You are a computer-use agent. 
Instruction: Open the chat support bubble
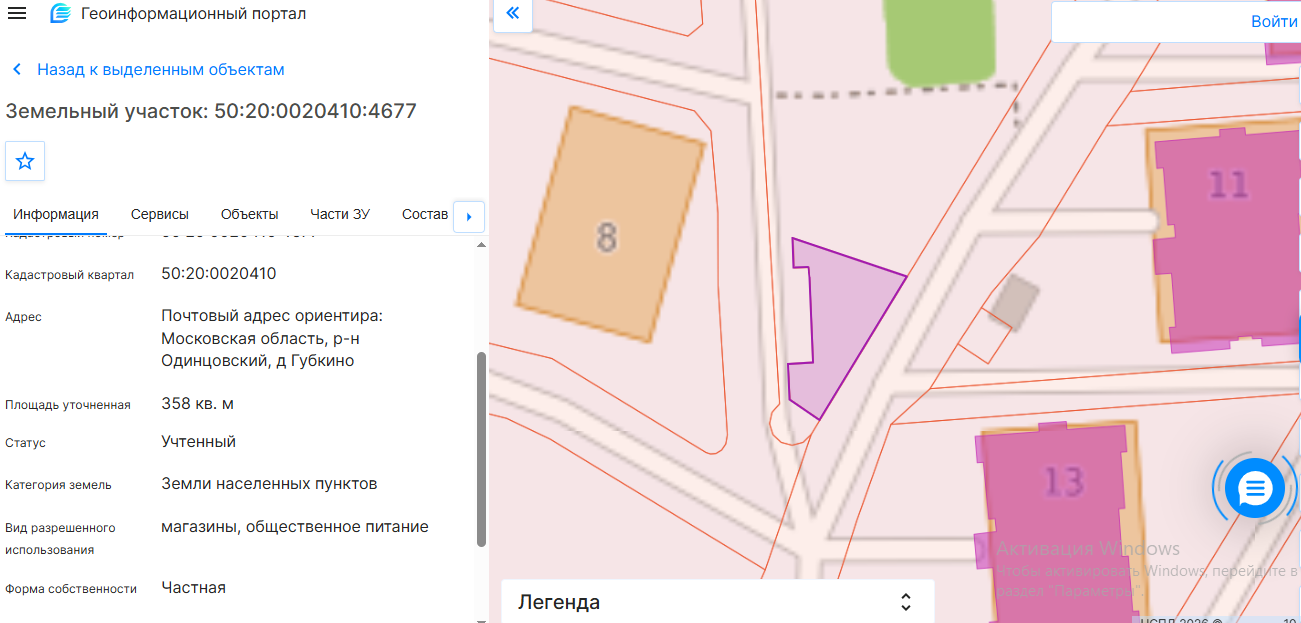1254,489
